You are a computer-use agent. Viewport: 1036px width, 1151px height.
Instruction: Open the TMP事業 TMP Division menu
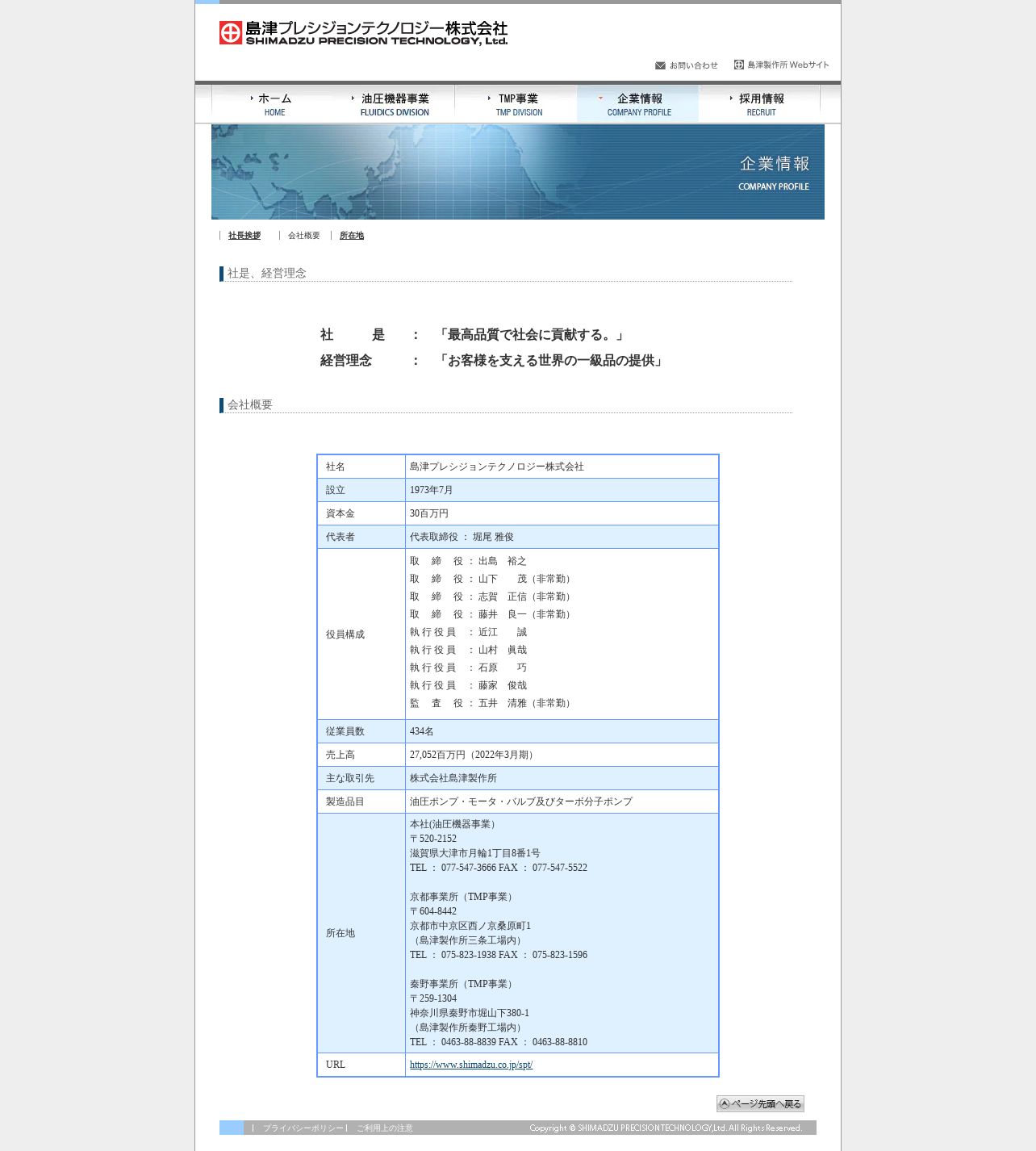516,104
